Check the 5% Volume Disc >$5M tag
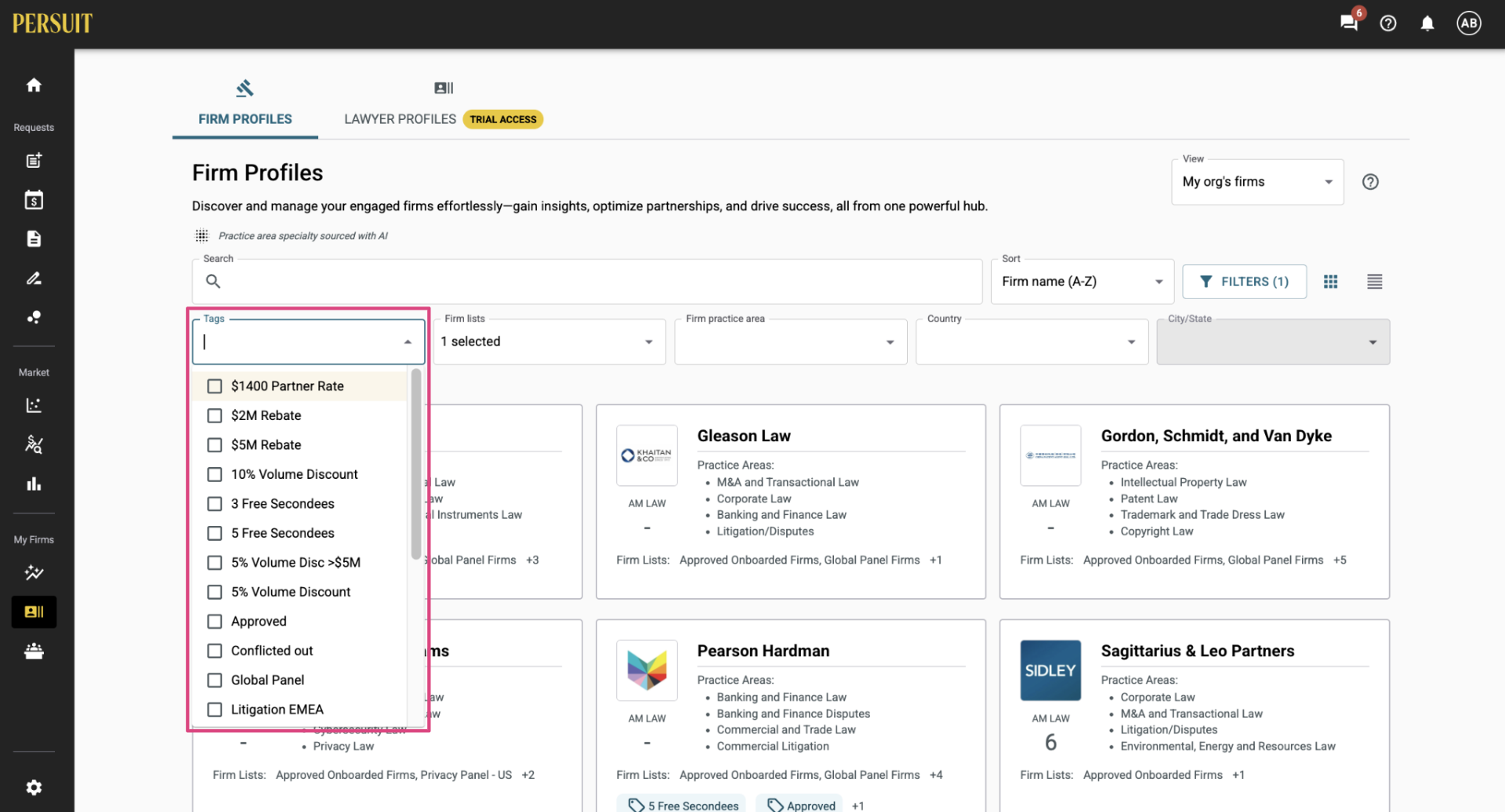The image size is (1505, 812). tap(214, 563)
